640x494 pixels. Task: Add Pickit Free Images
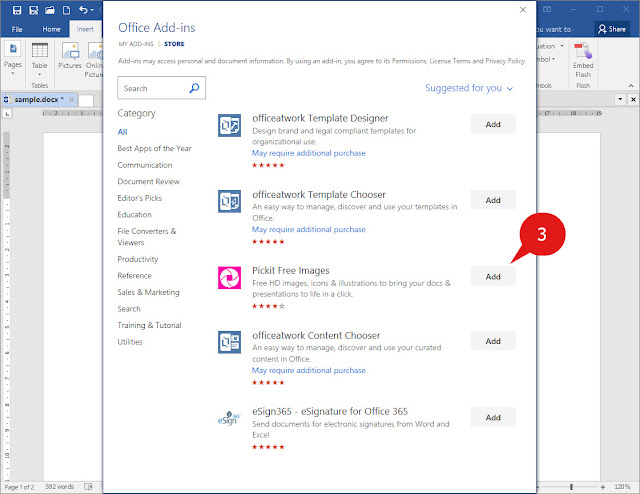(493, 276)
